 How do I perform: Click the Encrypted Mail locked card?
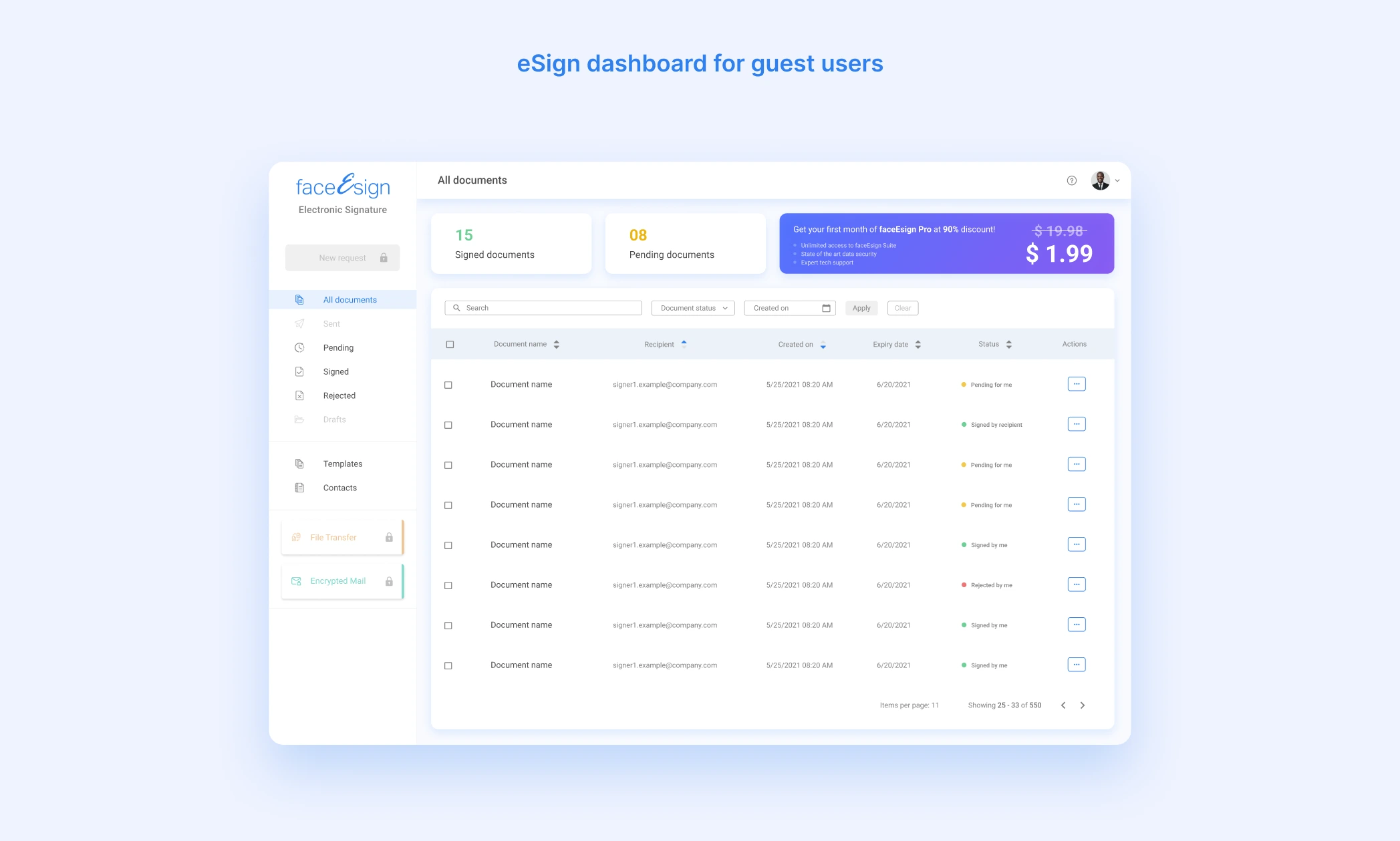[x=343, y=581]
